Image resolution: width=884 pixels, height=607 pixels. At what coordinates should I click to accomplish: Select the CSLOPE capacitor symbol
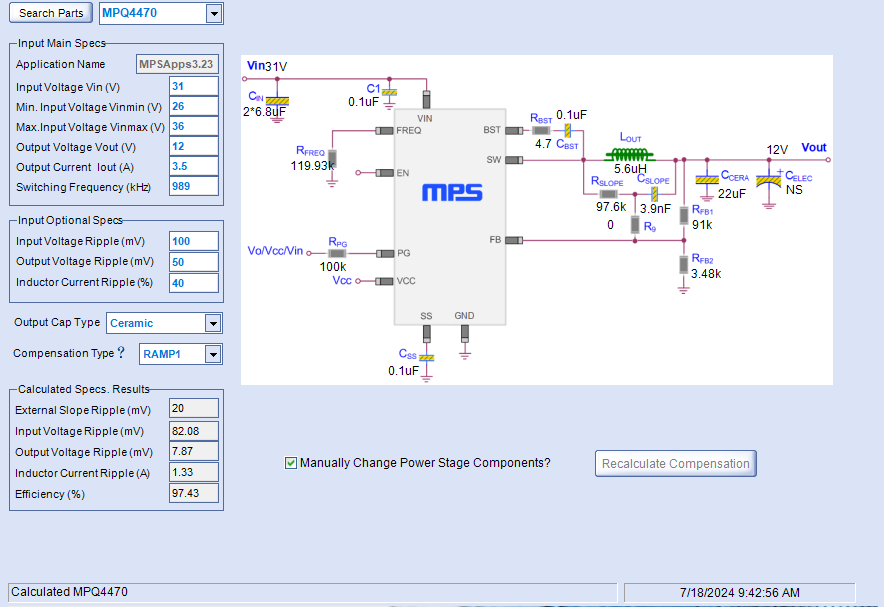(x=654, y=194)
